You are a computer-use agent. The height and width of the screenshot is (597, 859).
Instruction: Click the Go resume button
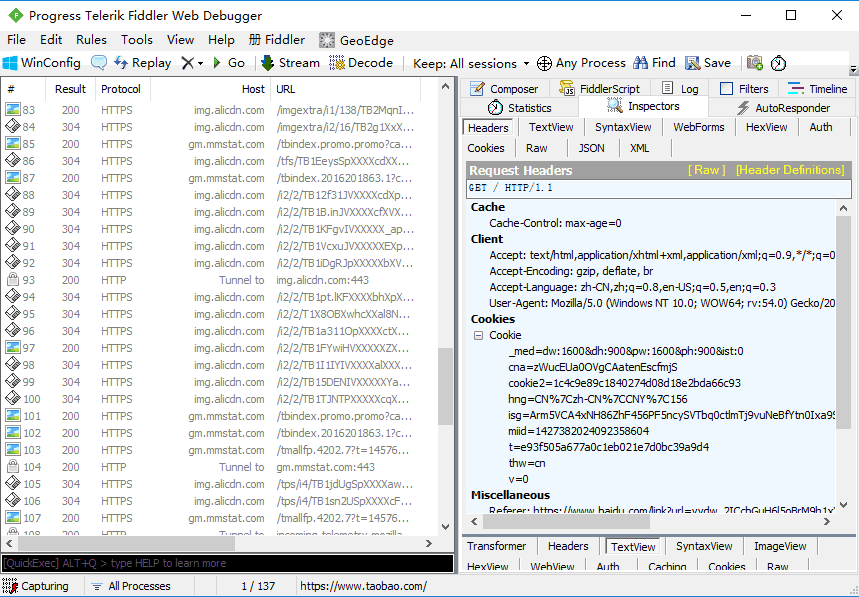[228, 63]
